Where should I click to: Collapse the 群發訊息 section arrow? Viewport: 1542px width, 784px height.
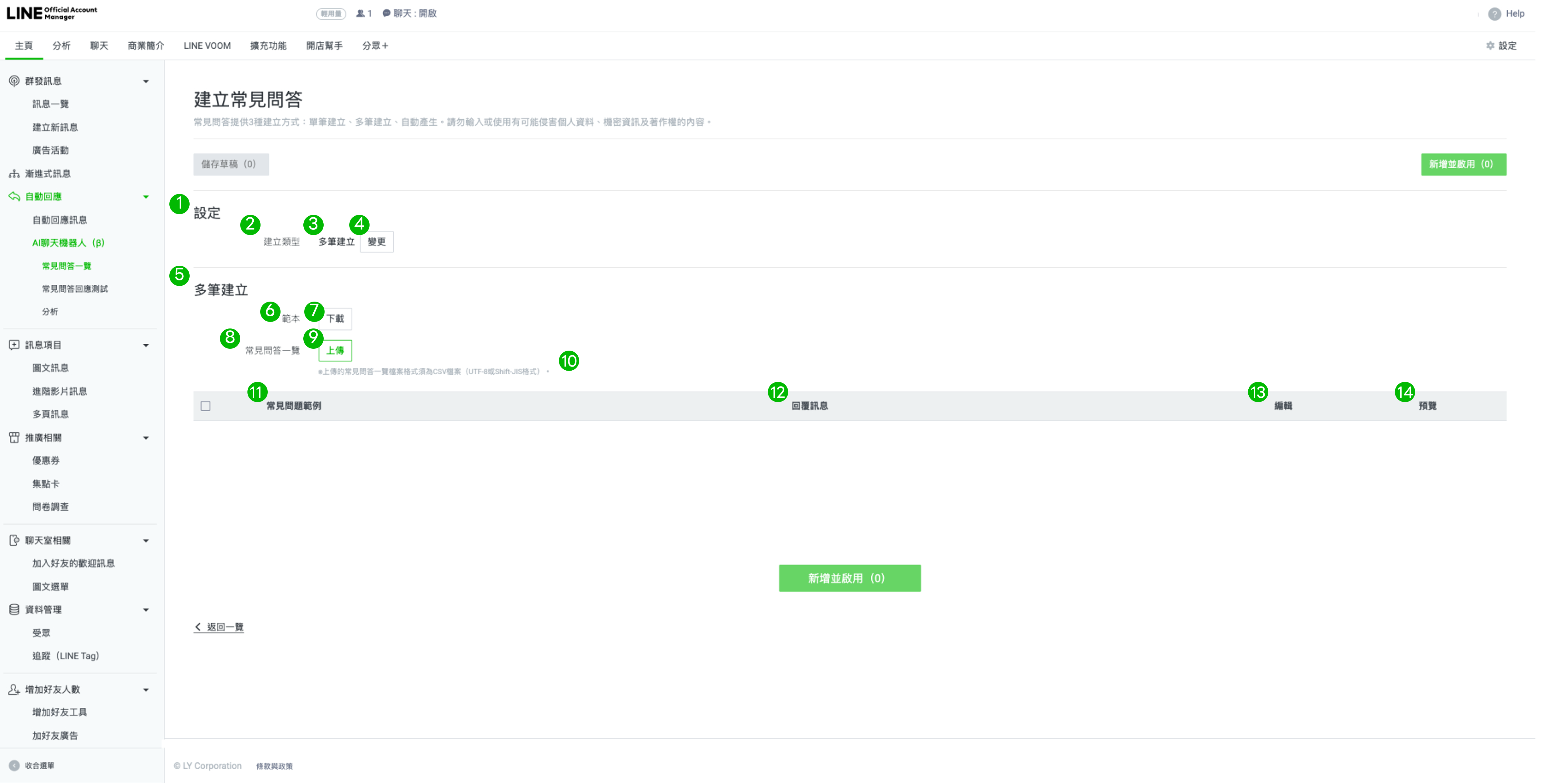point(146,81)
